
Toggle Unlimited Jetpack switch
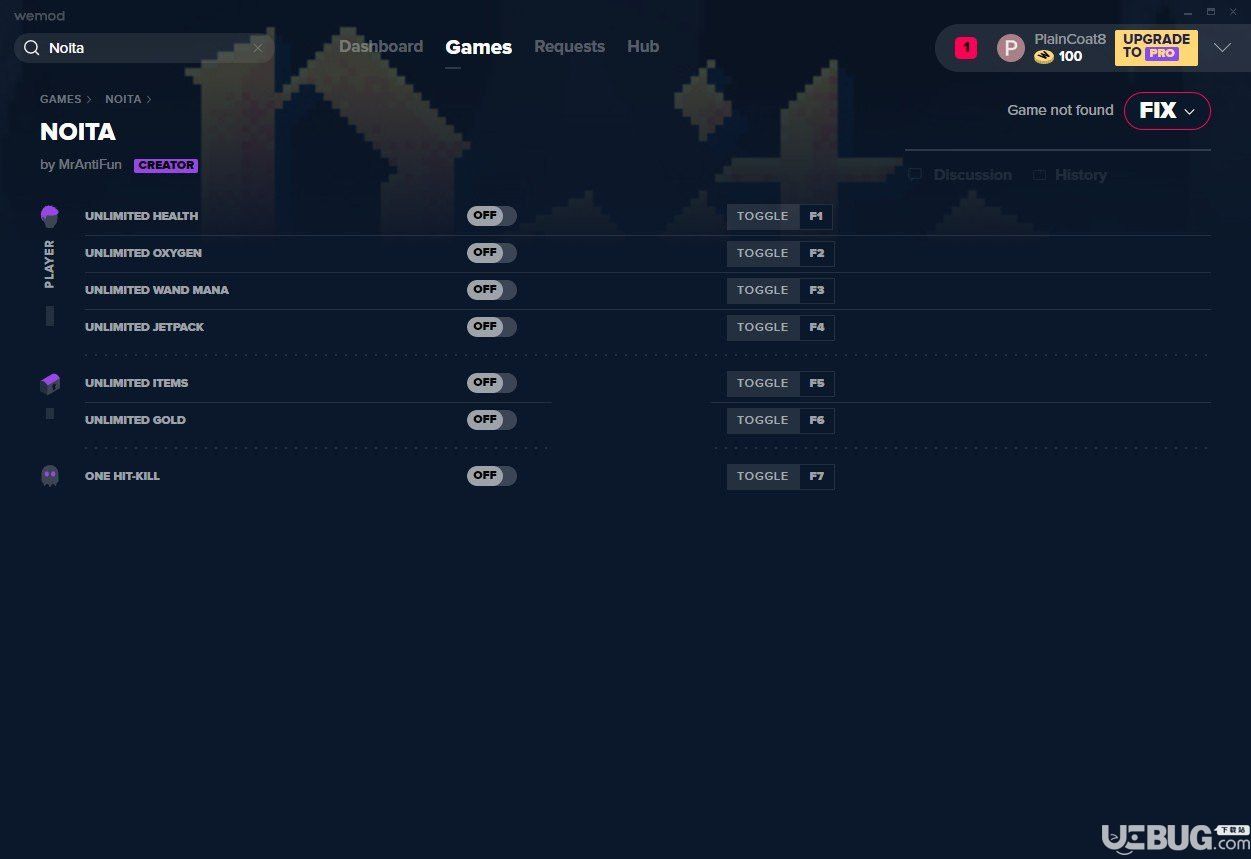(x=492, y=327)
